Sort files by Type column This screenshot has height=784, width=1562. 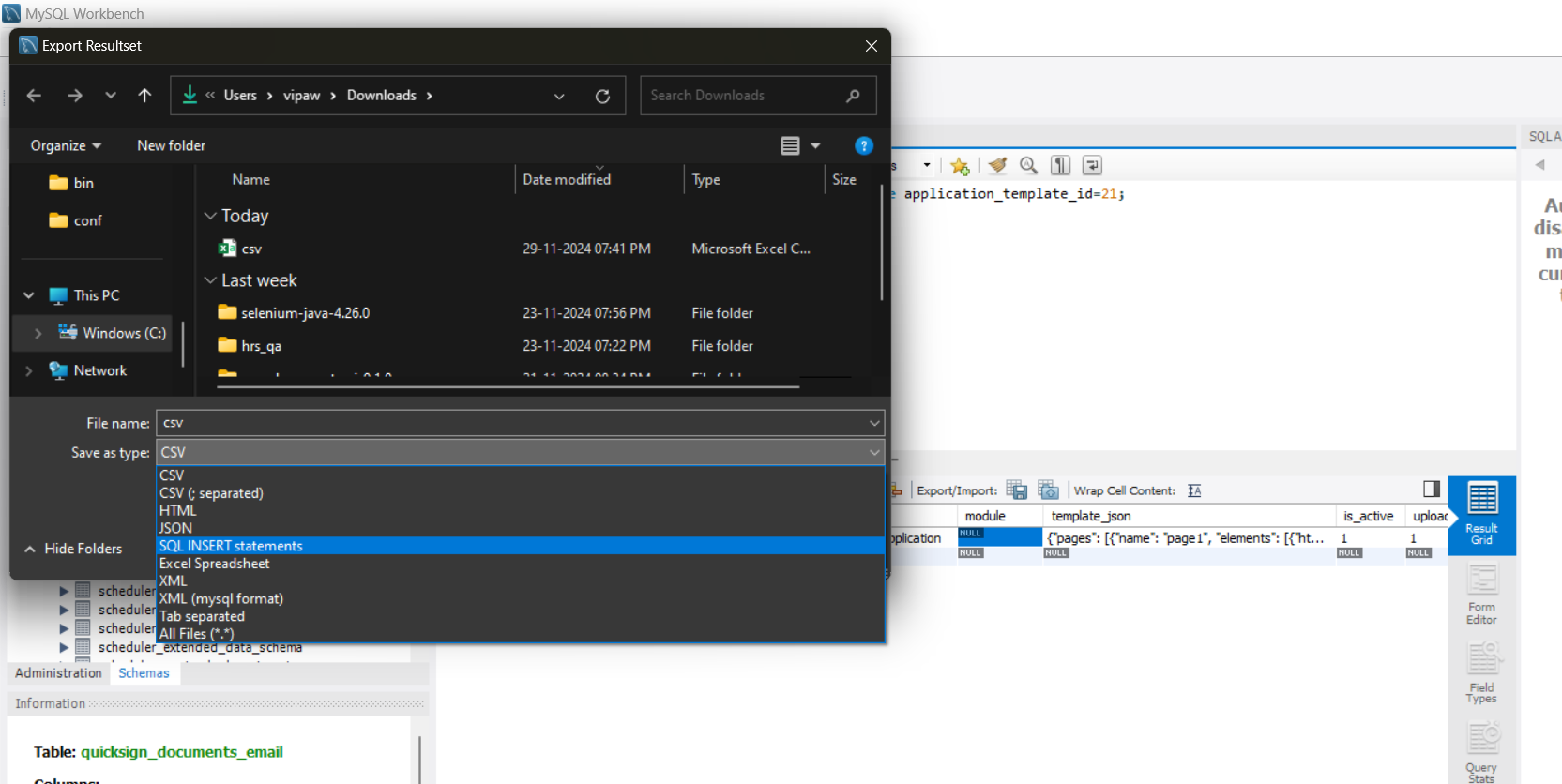click(x=706, y=180)
